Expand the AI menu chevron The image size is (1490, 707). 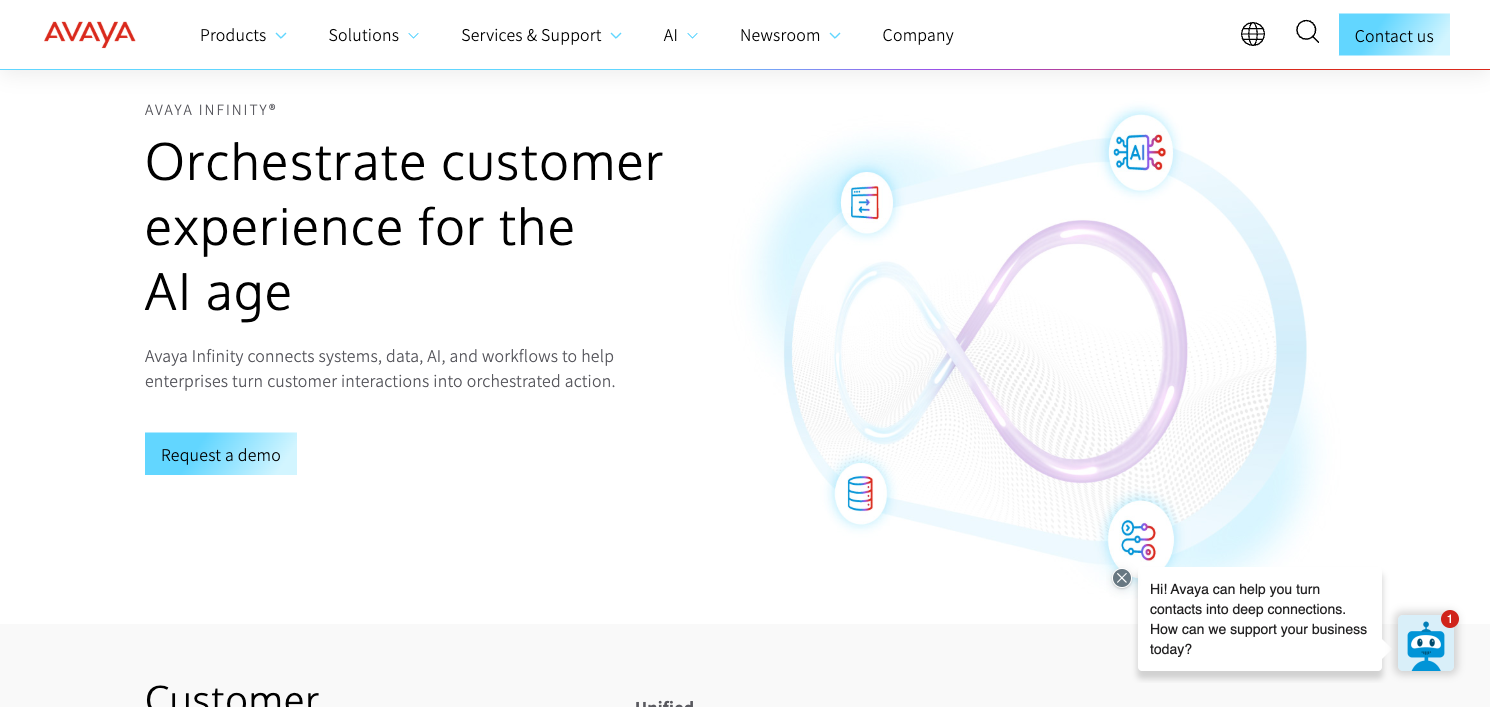692,36
